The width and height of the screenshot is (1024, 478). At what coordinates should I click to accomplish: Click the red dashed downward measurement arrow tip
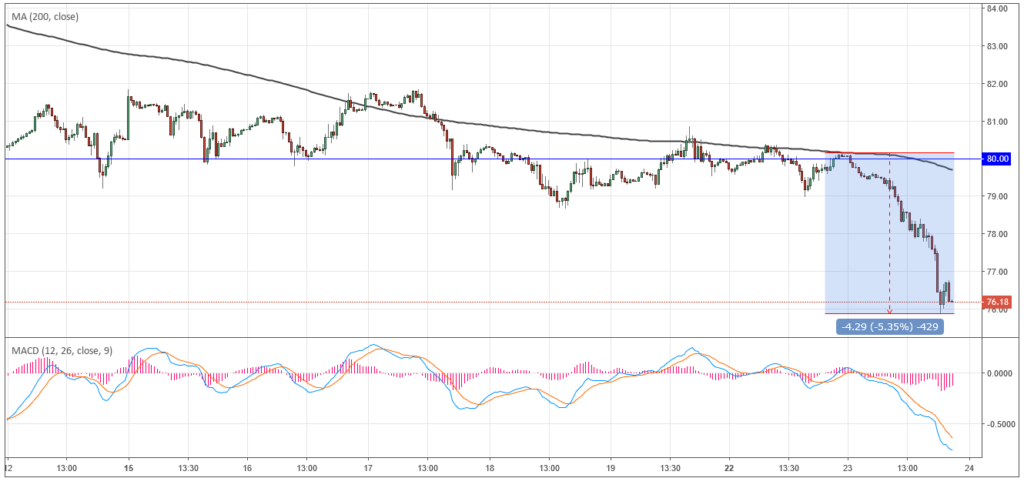click(x=889, y=311)
